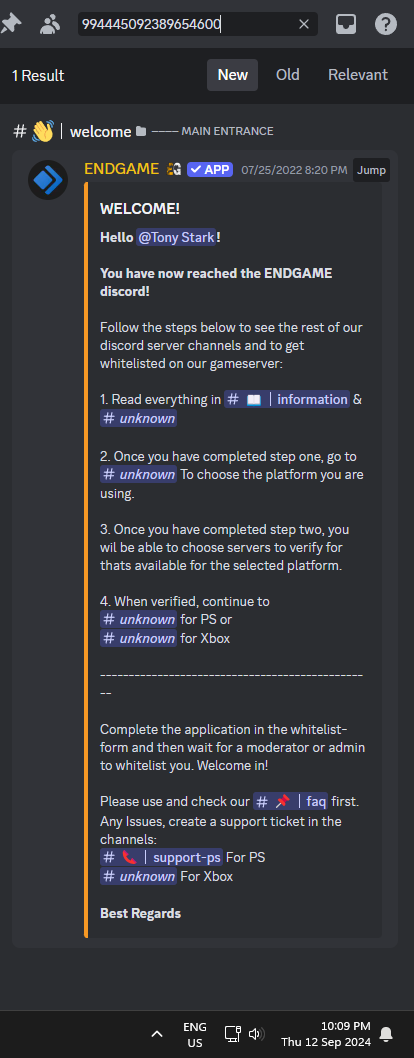Click the ENDGAME username

coord(121,169)
